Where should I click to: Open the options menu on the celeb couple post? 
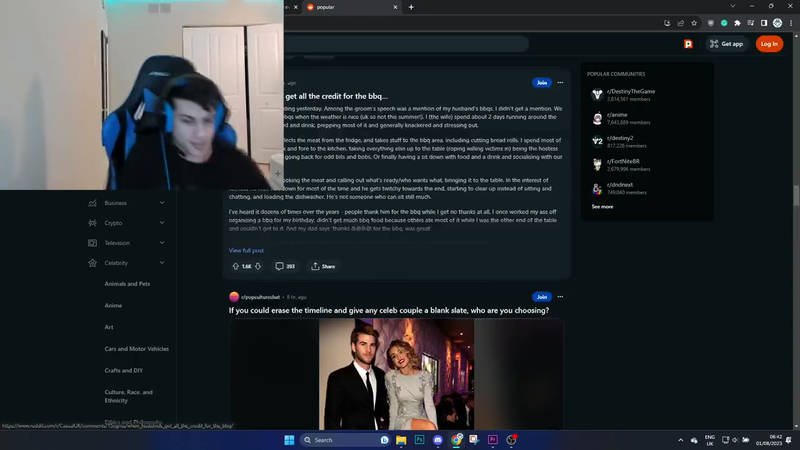560,297
